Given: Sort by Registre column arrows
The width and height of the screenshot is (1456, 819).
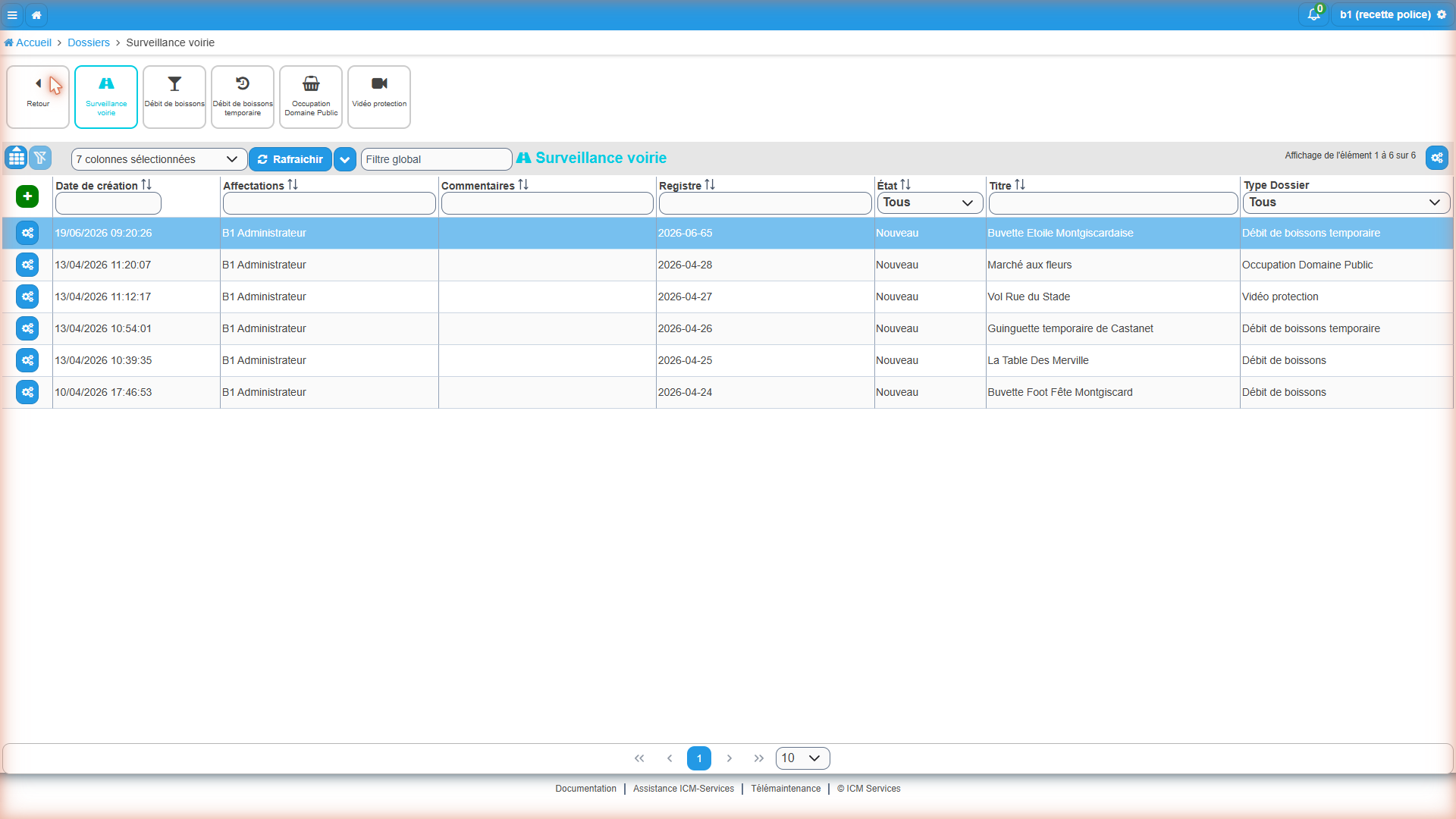Looking at the screenshot, I should (710, 185).
